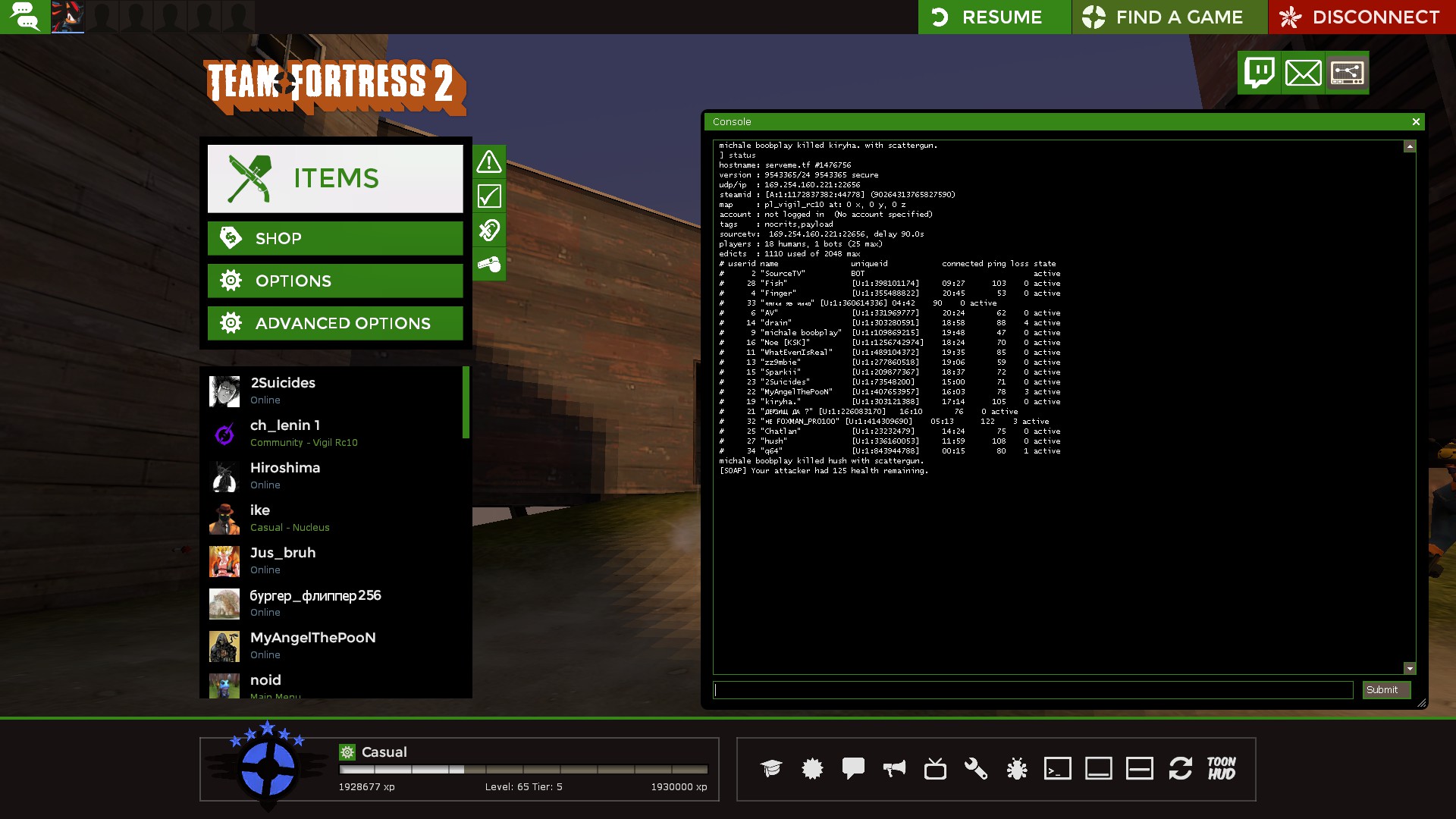The width and height of the screenshot is (1456, 819).
Task: Click the Casual rank badge emblem
Action: (267, 766)
